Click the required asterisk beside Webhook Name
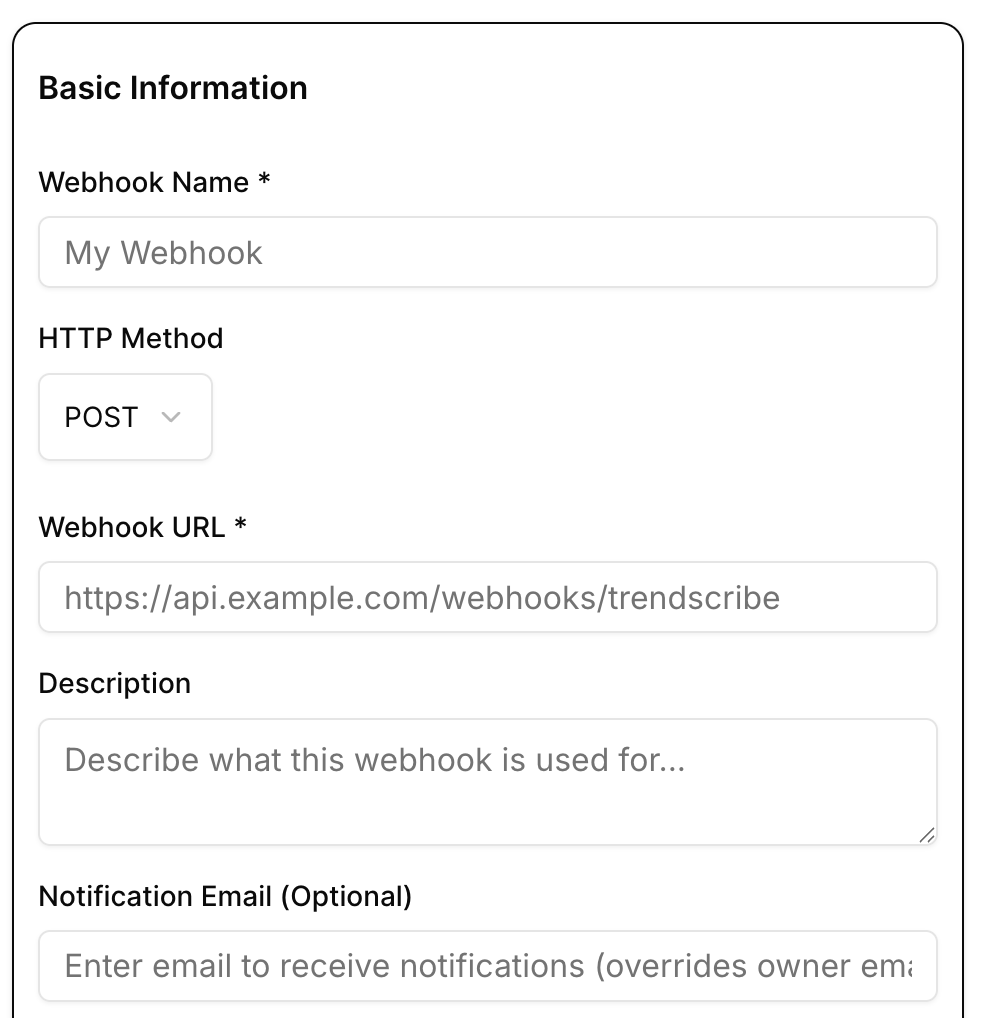This screenshot has height=1018, width=984. pyautogui.click(x=264, y=182)
